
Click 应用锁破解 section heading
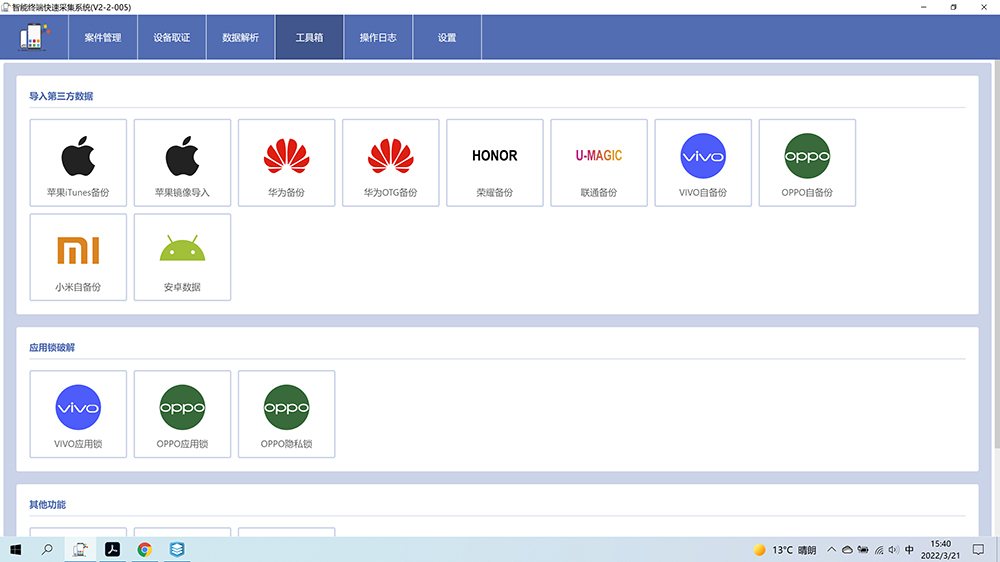(x=52, y=348)
